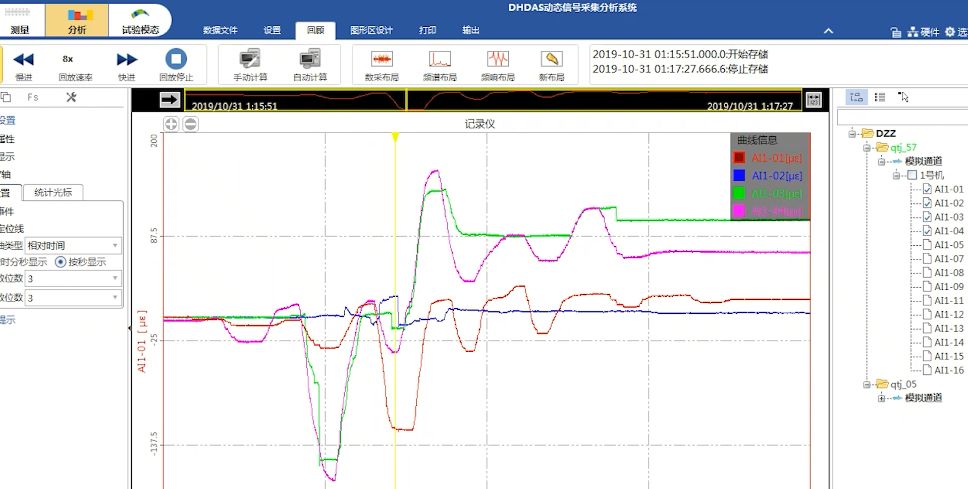
Task: Stop playback with 回放停止 icon
Action: pyautogui.click(x=176, y=59)
